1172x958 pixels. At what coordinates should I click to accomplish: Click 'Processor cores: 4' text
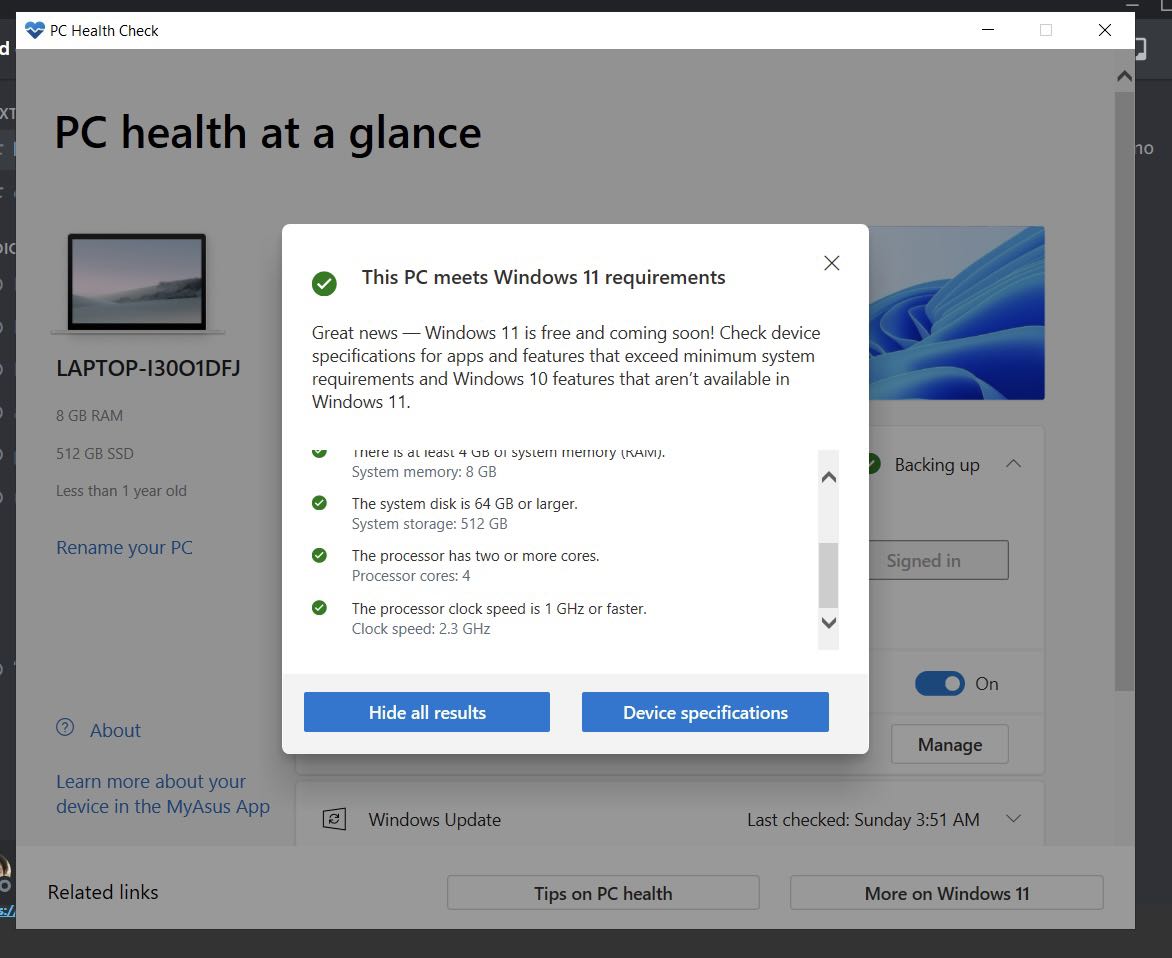click(x=411, y=576)
